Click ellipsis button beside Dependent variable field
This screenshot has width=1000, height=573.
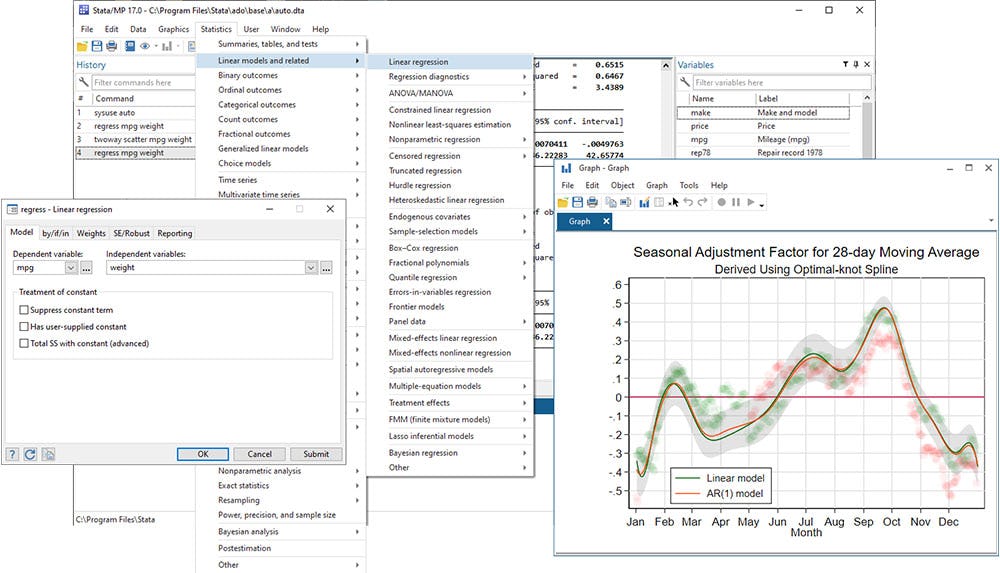coord(86,268)
